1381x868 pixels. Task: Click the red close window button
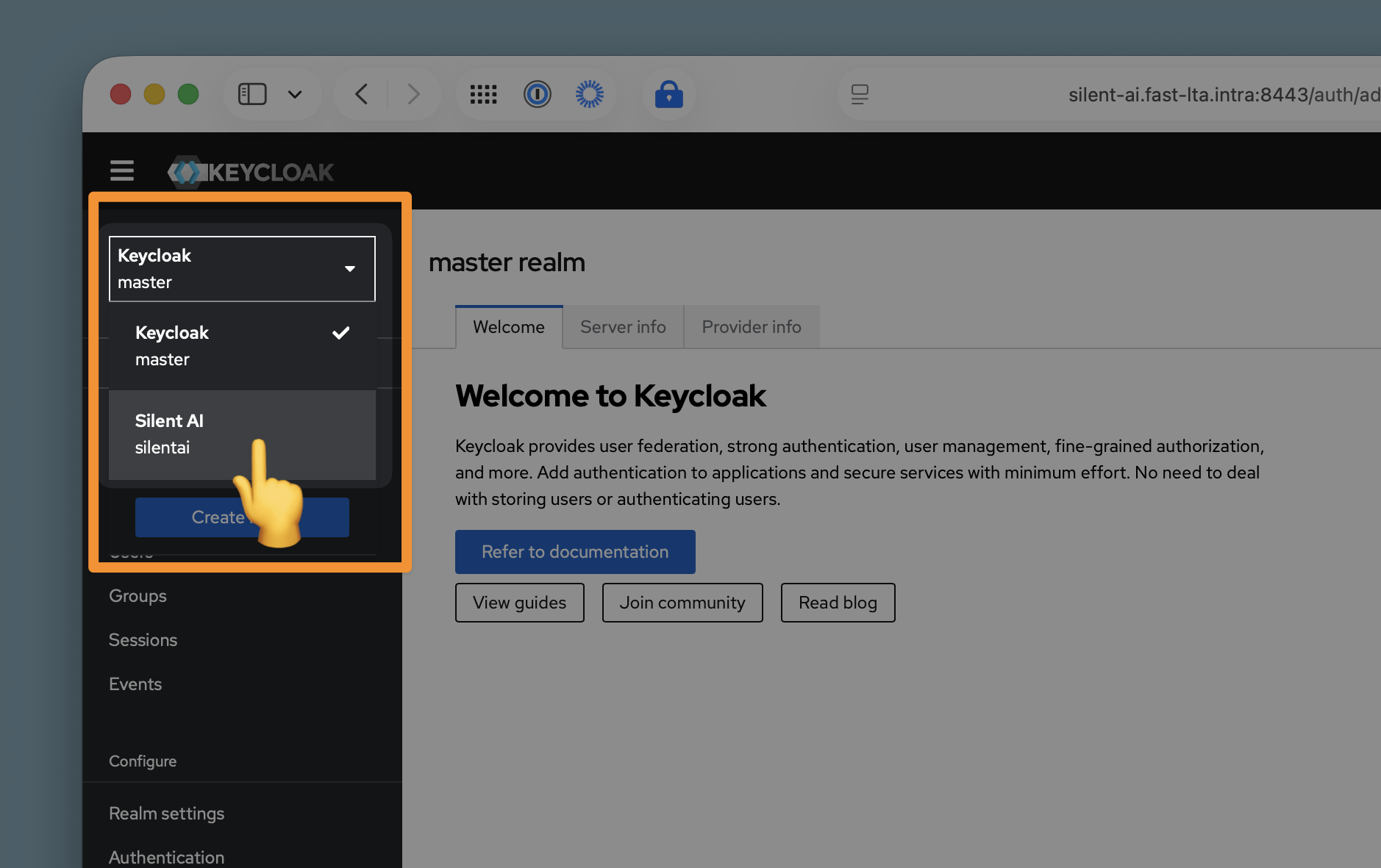(x=121, y=94)
